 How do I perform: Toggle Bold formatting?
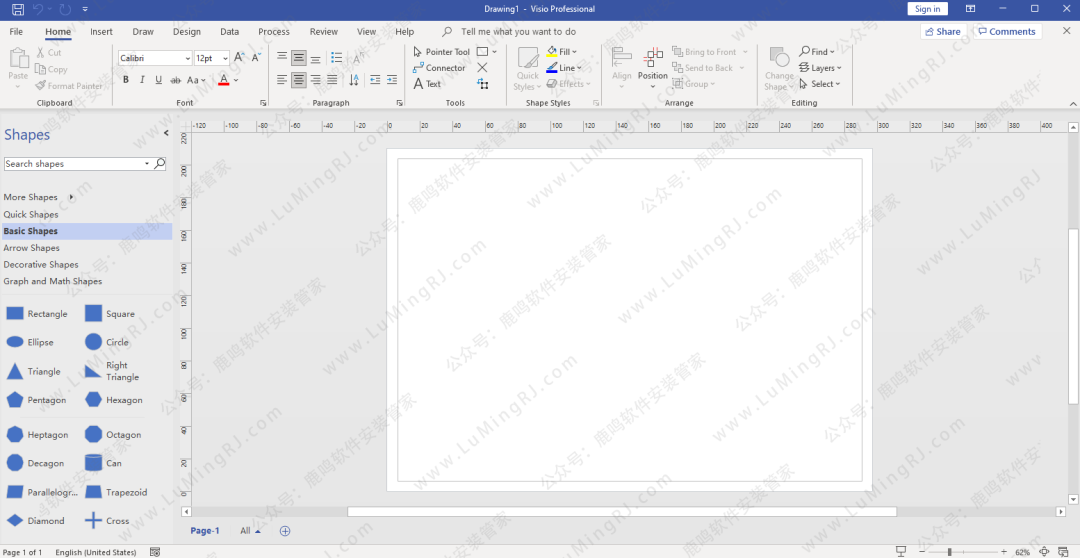tap(125, 80)
